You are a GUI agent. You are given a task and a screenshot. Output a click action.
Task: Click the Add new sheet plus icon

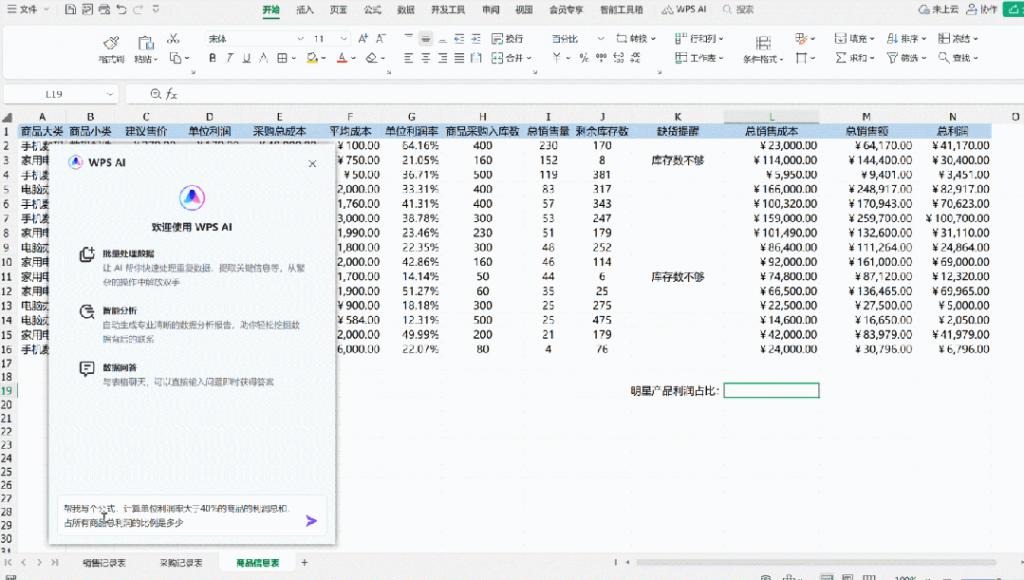coord(305,563)
